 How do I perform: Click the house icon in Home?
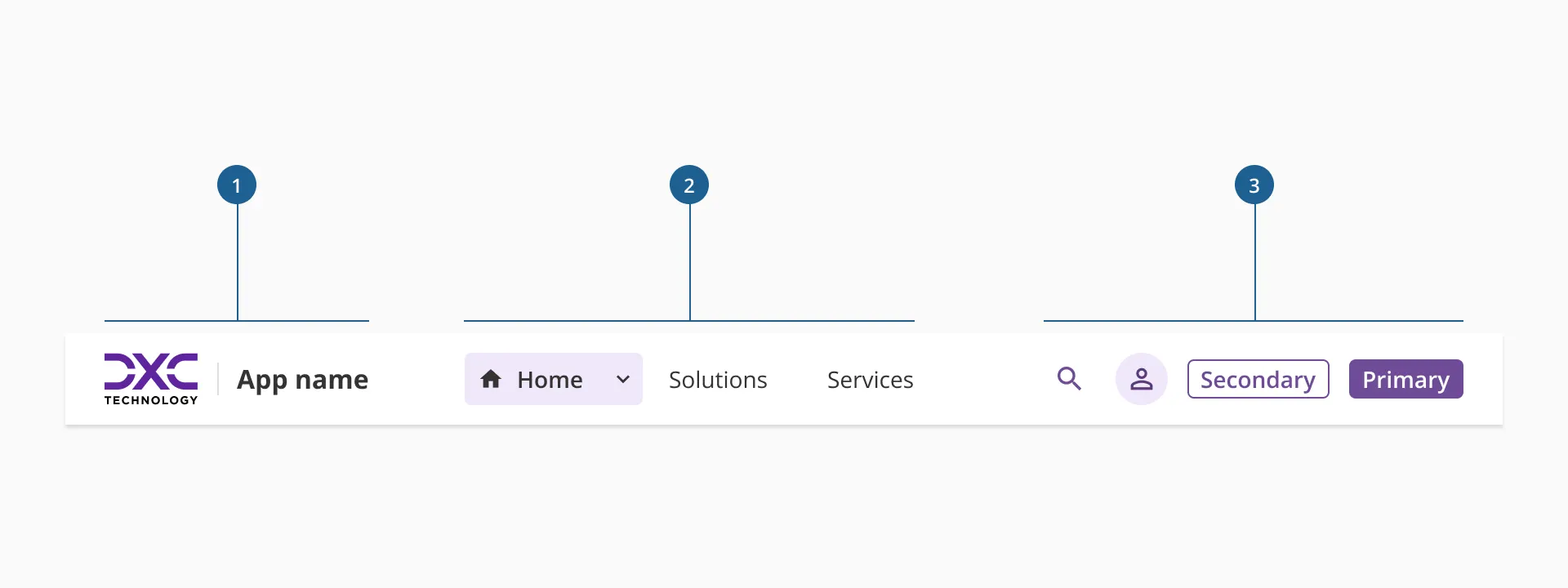point(491,379)
